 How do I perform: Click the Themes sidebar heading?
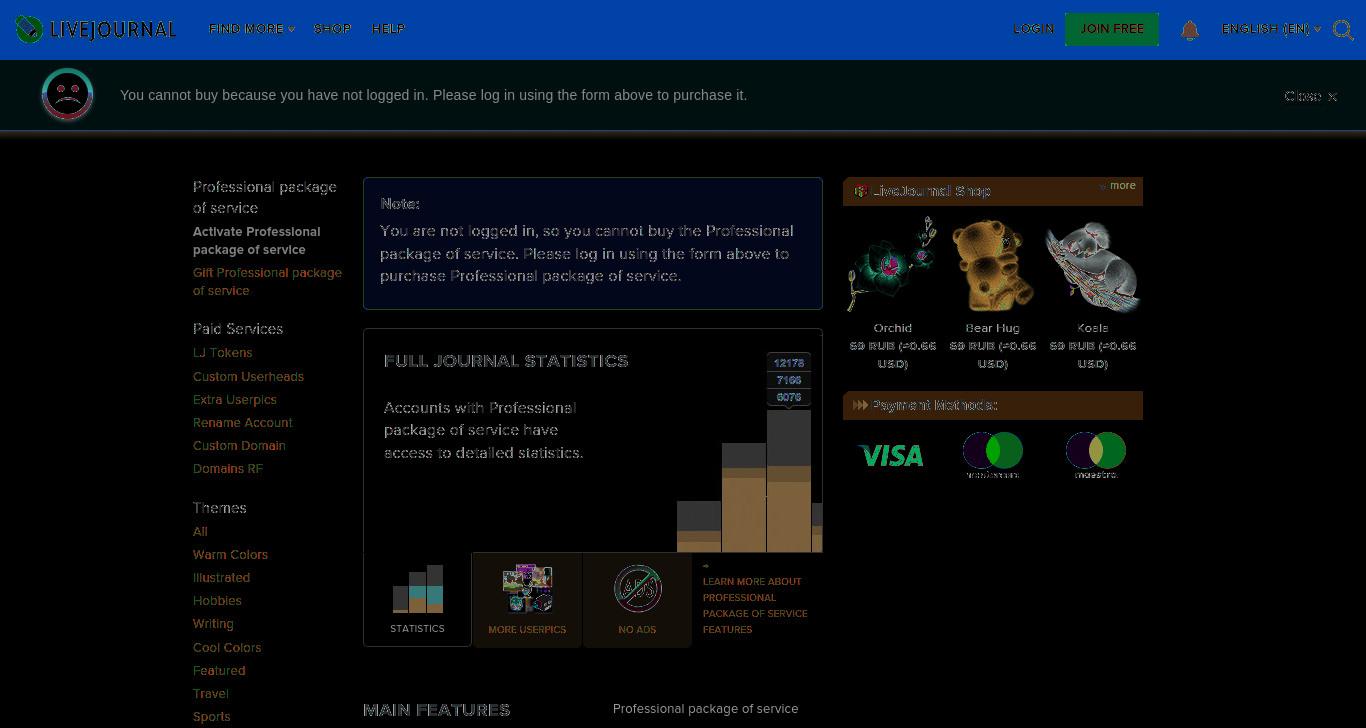220,508
